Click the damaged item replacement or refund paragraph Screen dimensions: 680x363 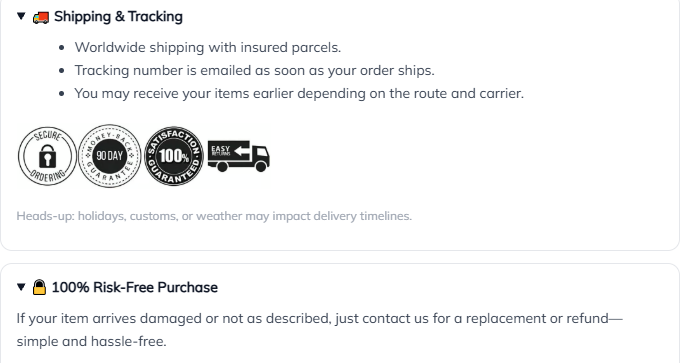point(320,330)
